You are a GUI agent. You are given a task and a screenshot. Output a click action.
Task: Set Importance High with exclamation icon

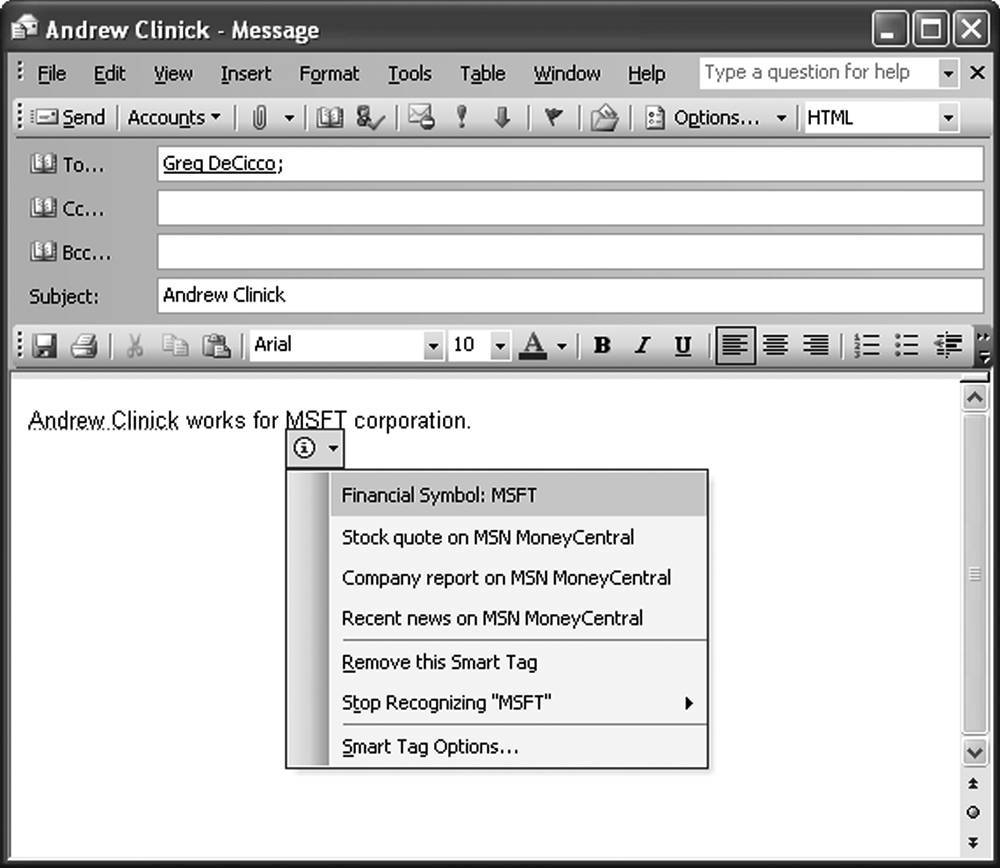[462, 118]
